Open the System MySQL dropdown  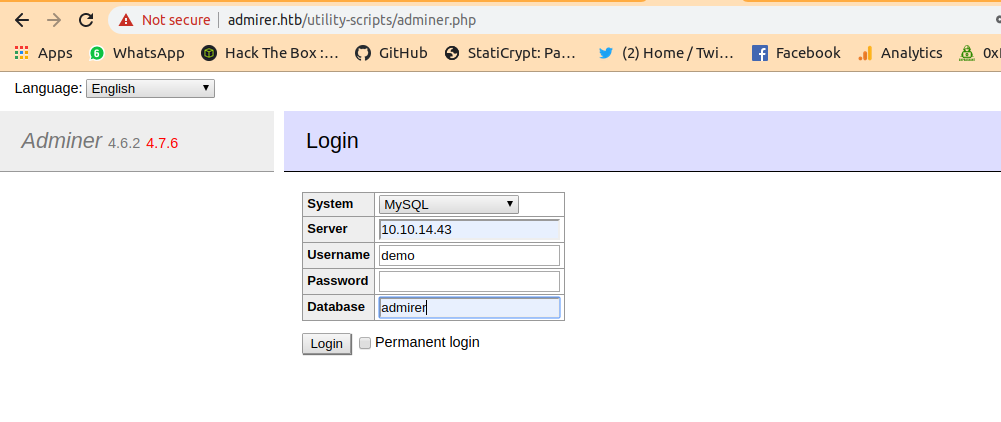(x=449, y=204)
